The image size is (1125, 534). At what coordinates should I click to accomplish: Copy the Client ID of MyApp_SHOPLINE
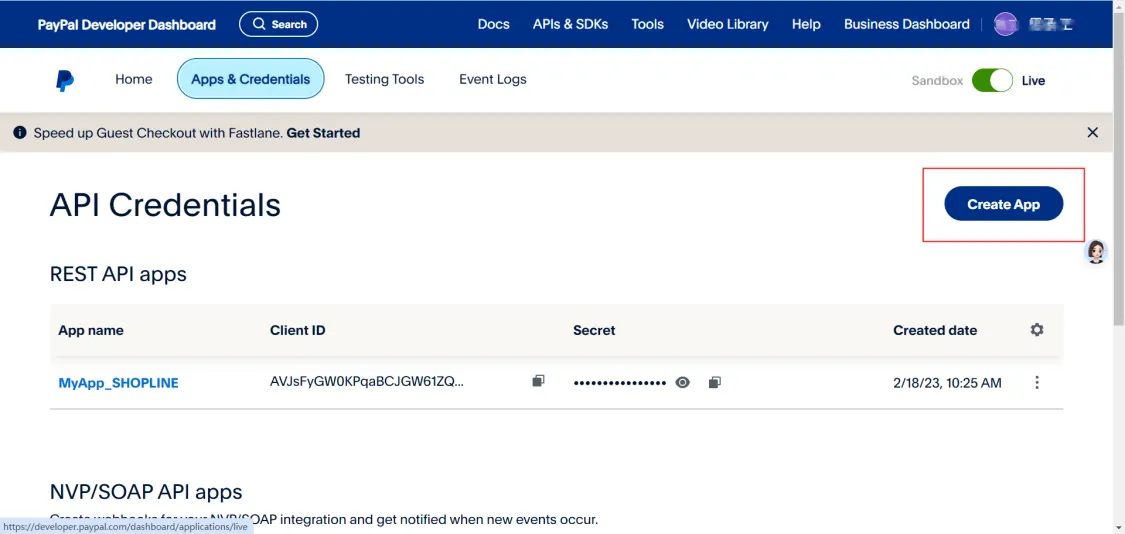point(538,382)
